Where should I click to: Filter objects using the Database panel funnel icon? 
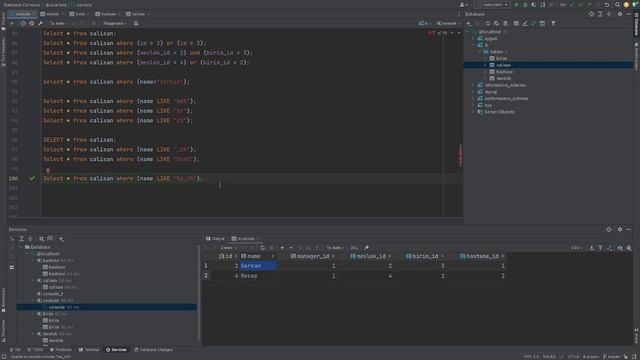(553, 24)
